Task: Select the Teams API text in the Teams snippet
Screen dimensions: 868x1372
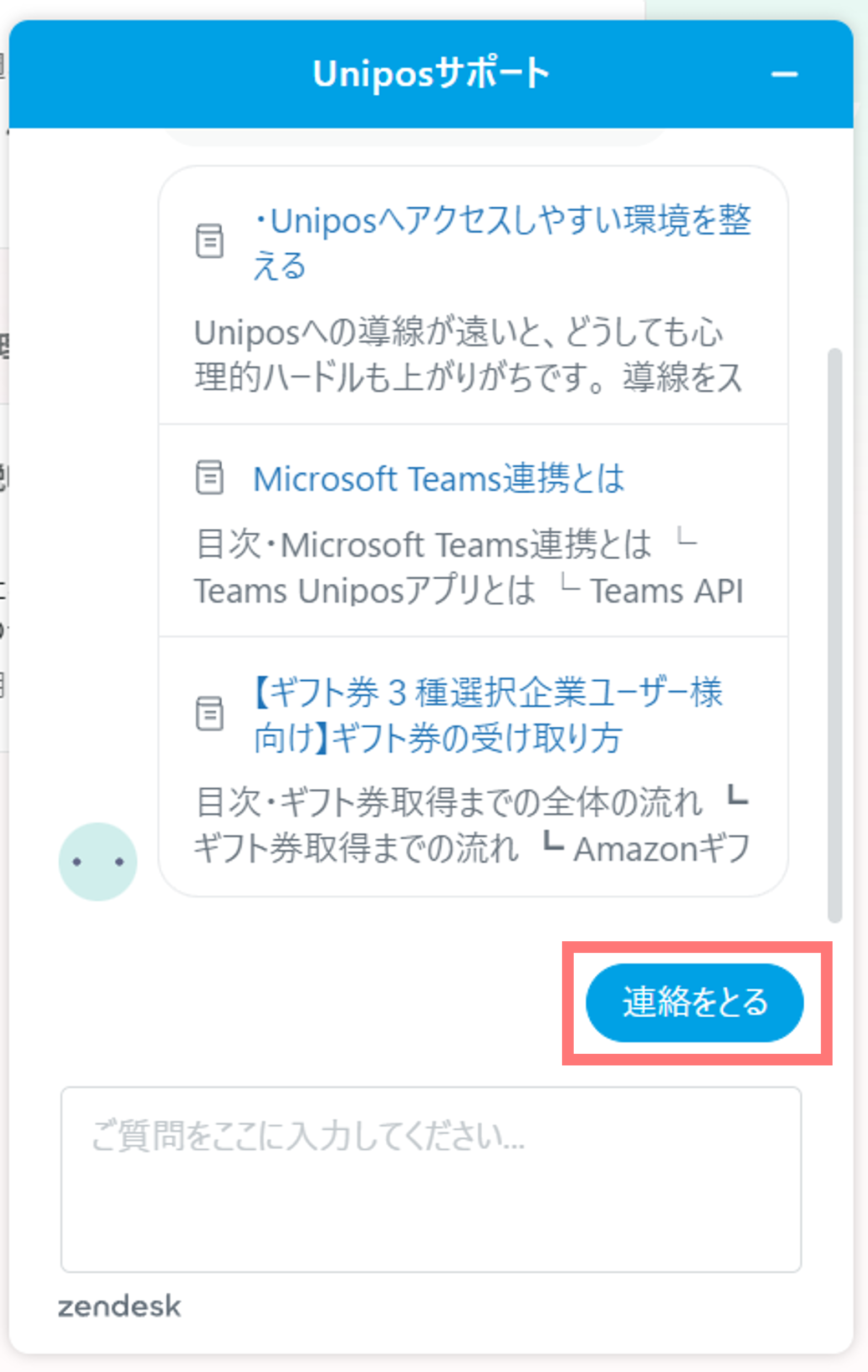Action: (x=666, y=591)
